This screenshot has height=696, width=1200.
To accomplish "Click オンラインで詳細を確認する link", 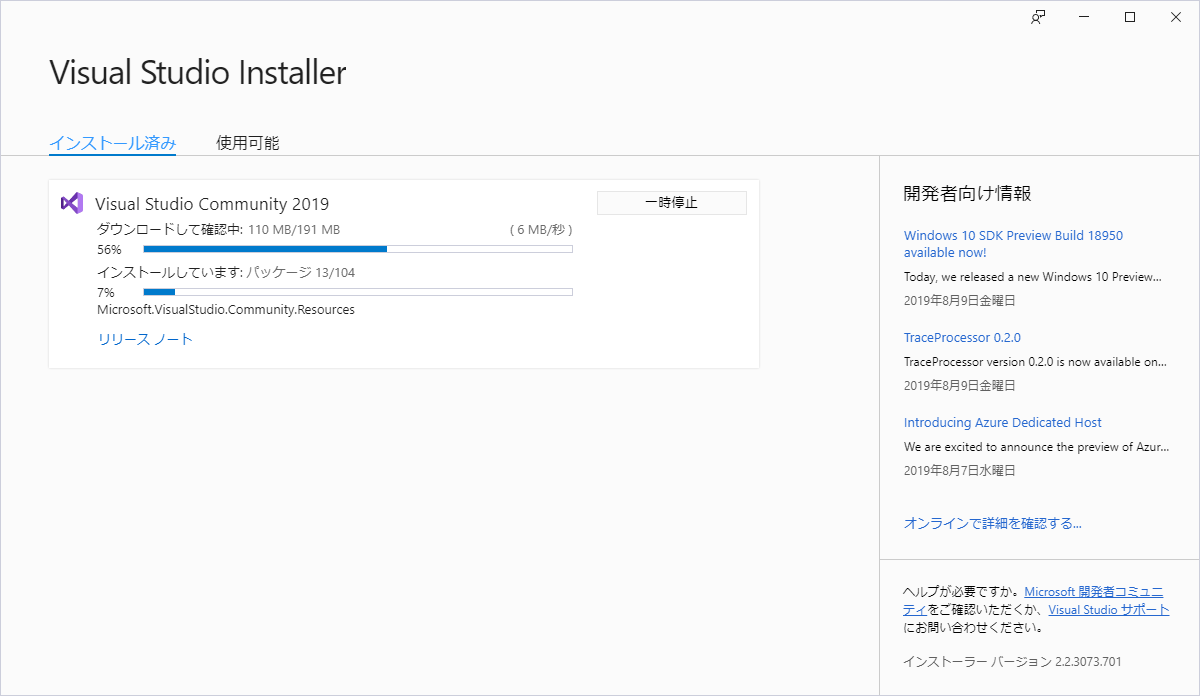I will (993, 523).
